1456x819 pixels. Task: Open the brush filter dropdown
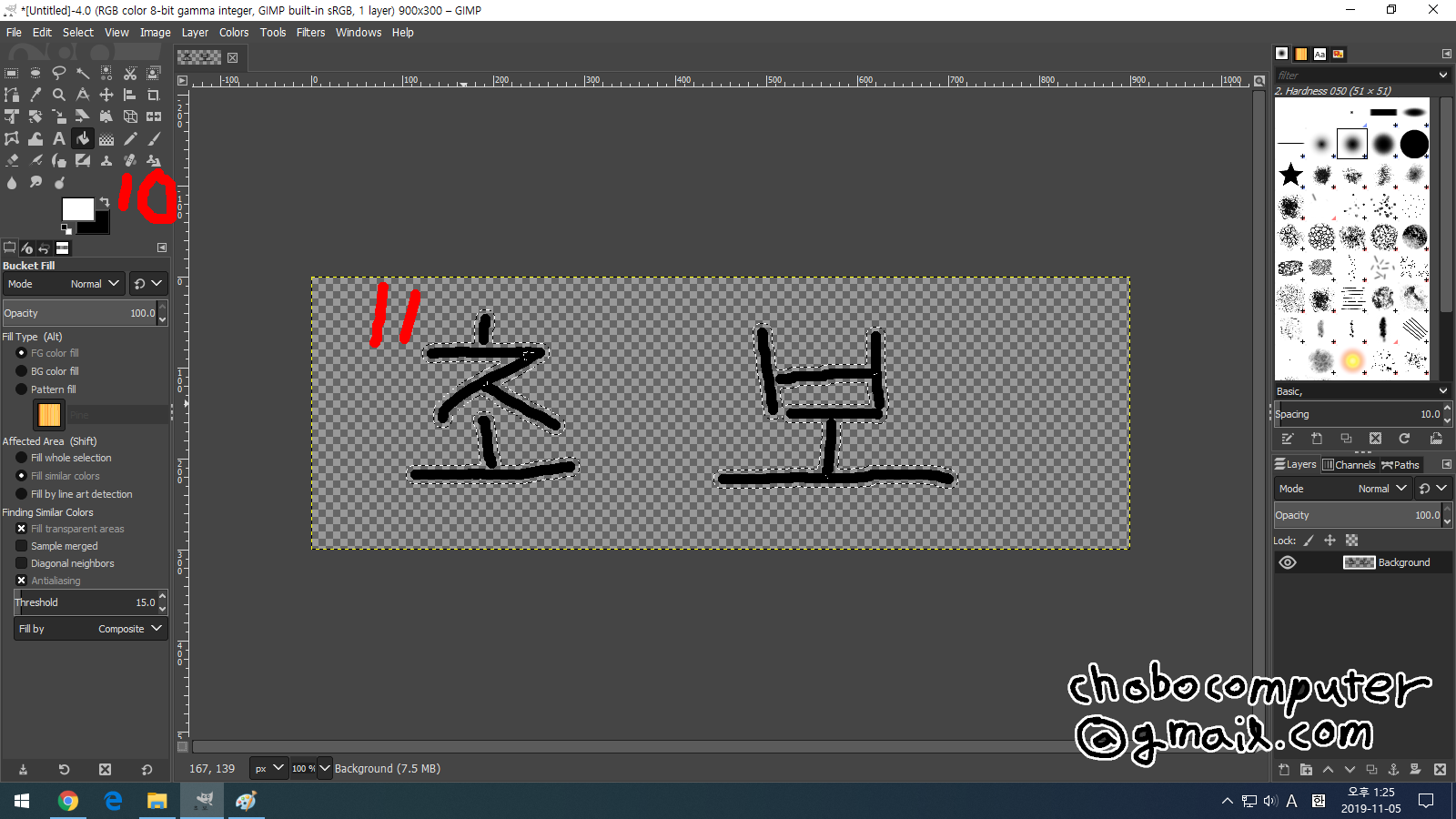(x=1443, y=75)
